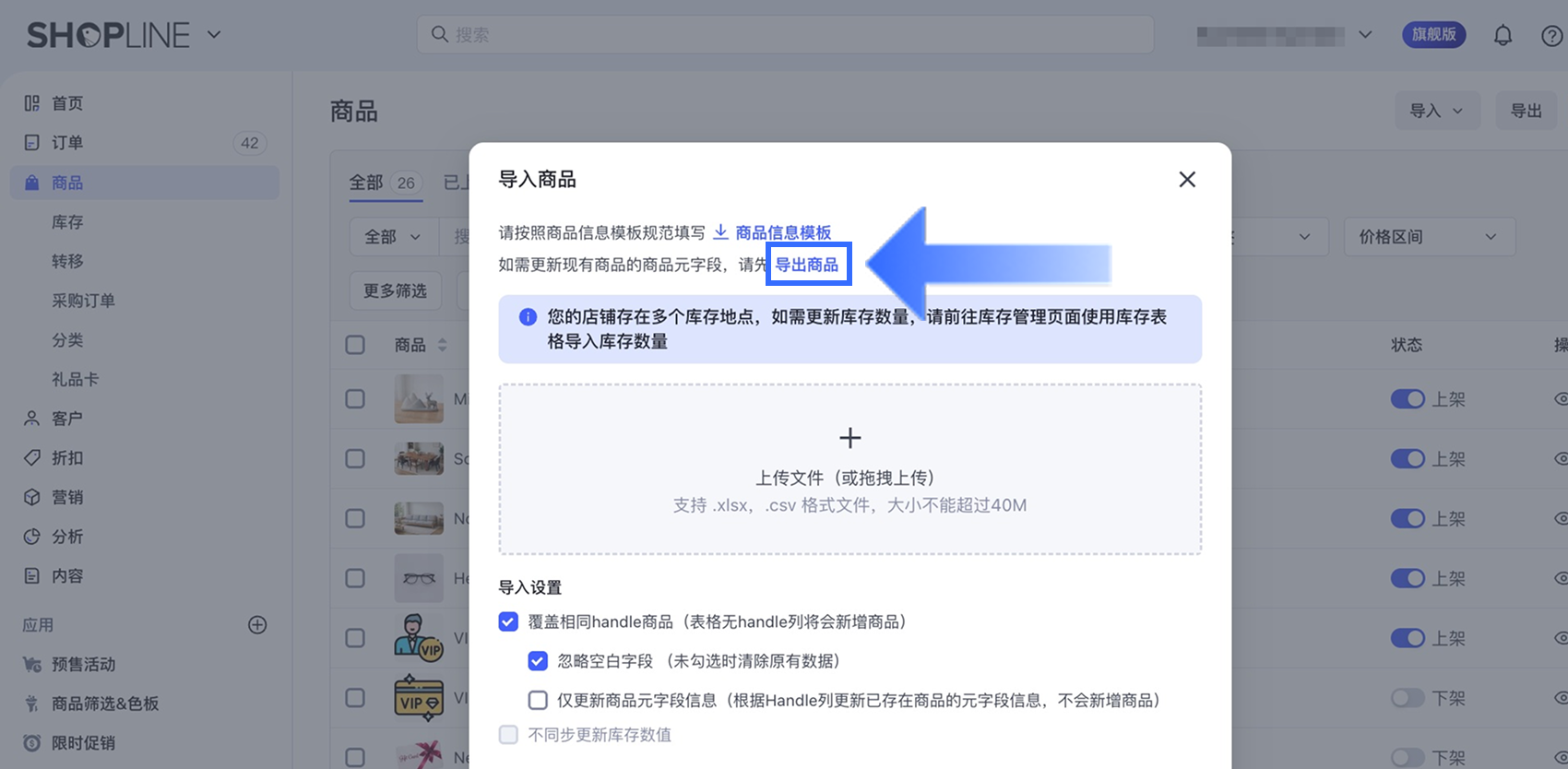Image resolution: width=1568 pixels, height=769 pixels.
Task: Sort the list by the 商品 column arrows
Action: click(443, 345)
